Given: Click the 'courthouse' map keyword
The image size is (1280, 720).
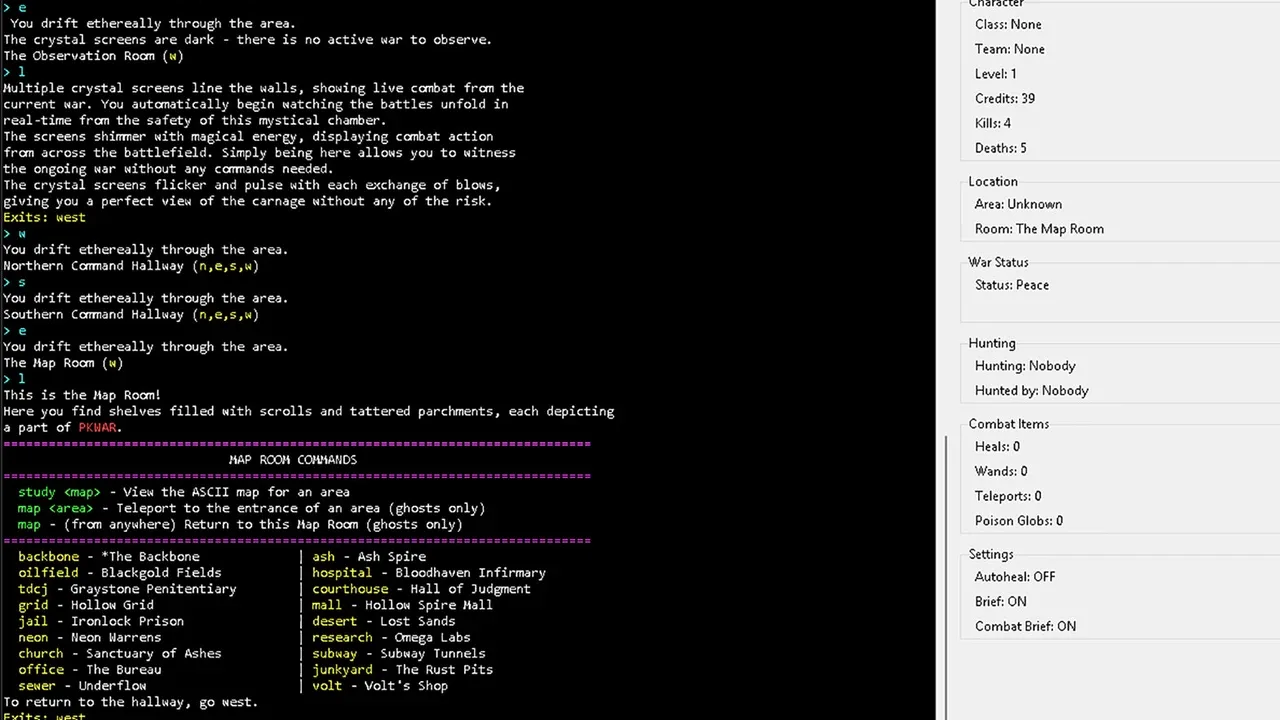Looking at the screenshot, I should pos(350,589).
